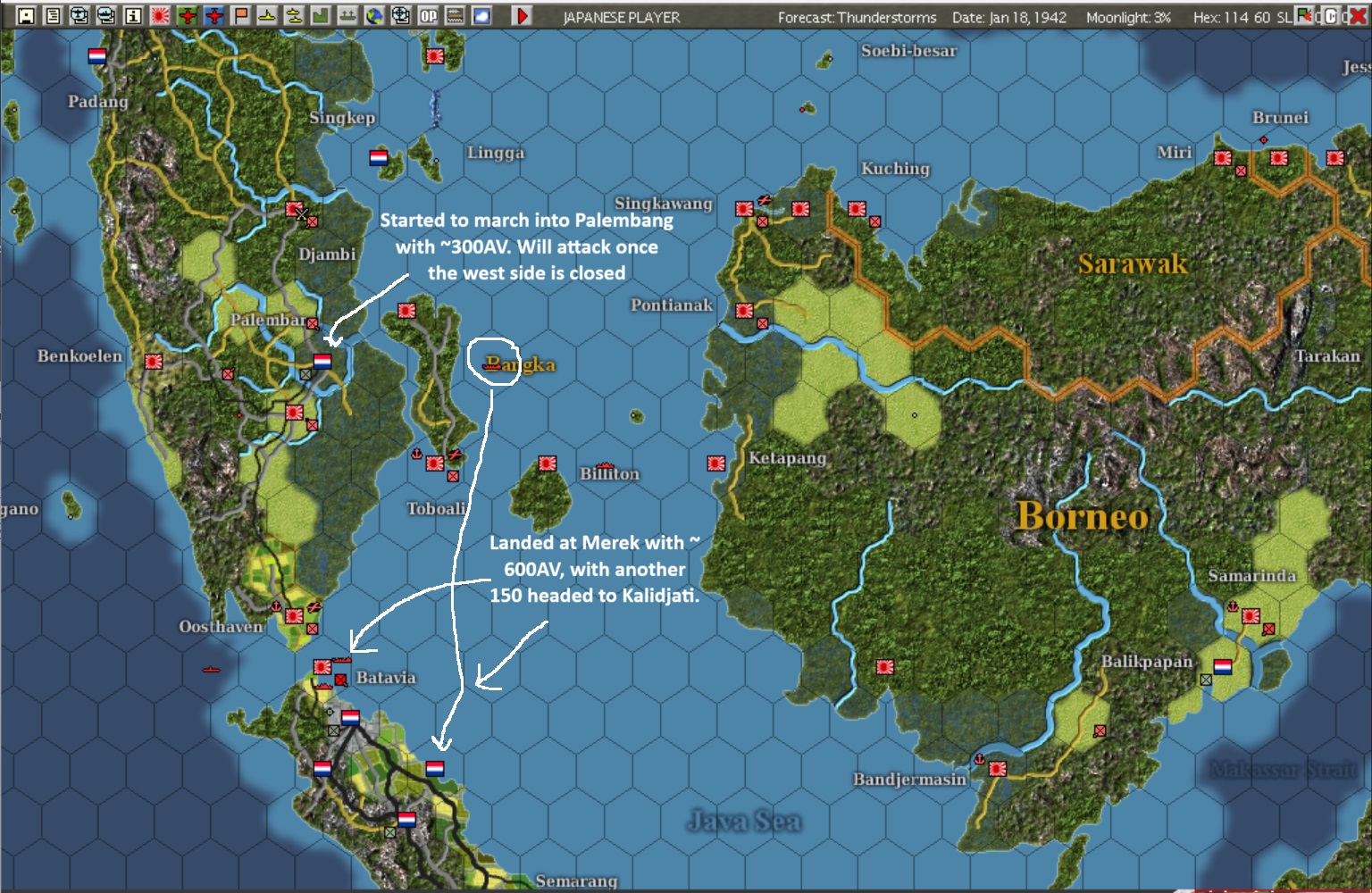Select the Japanese flag marker below Brunei

(1279, 158)
